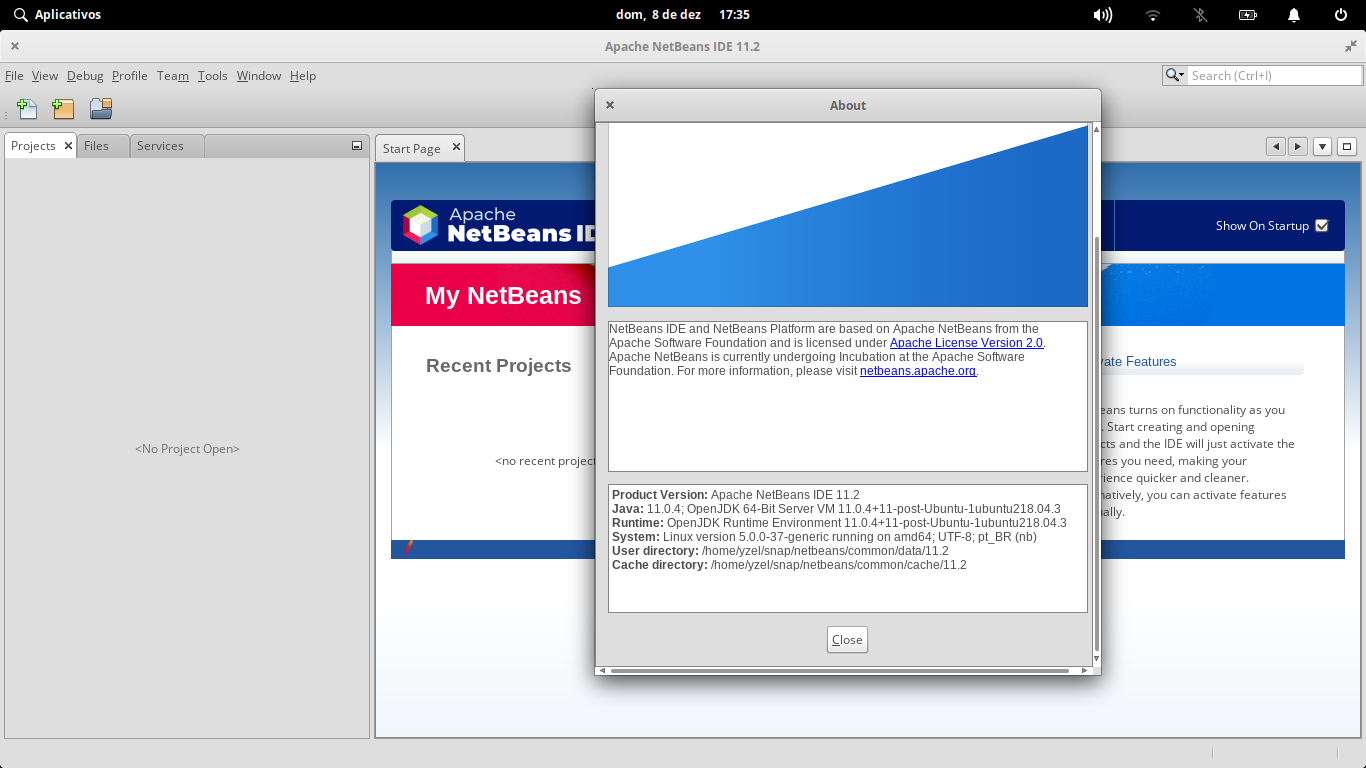
Task: Open an existing project via the toolbar icon
Action: (100, 109)
